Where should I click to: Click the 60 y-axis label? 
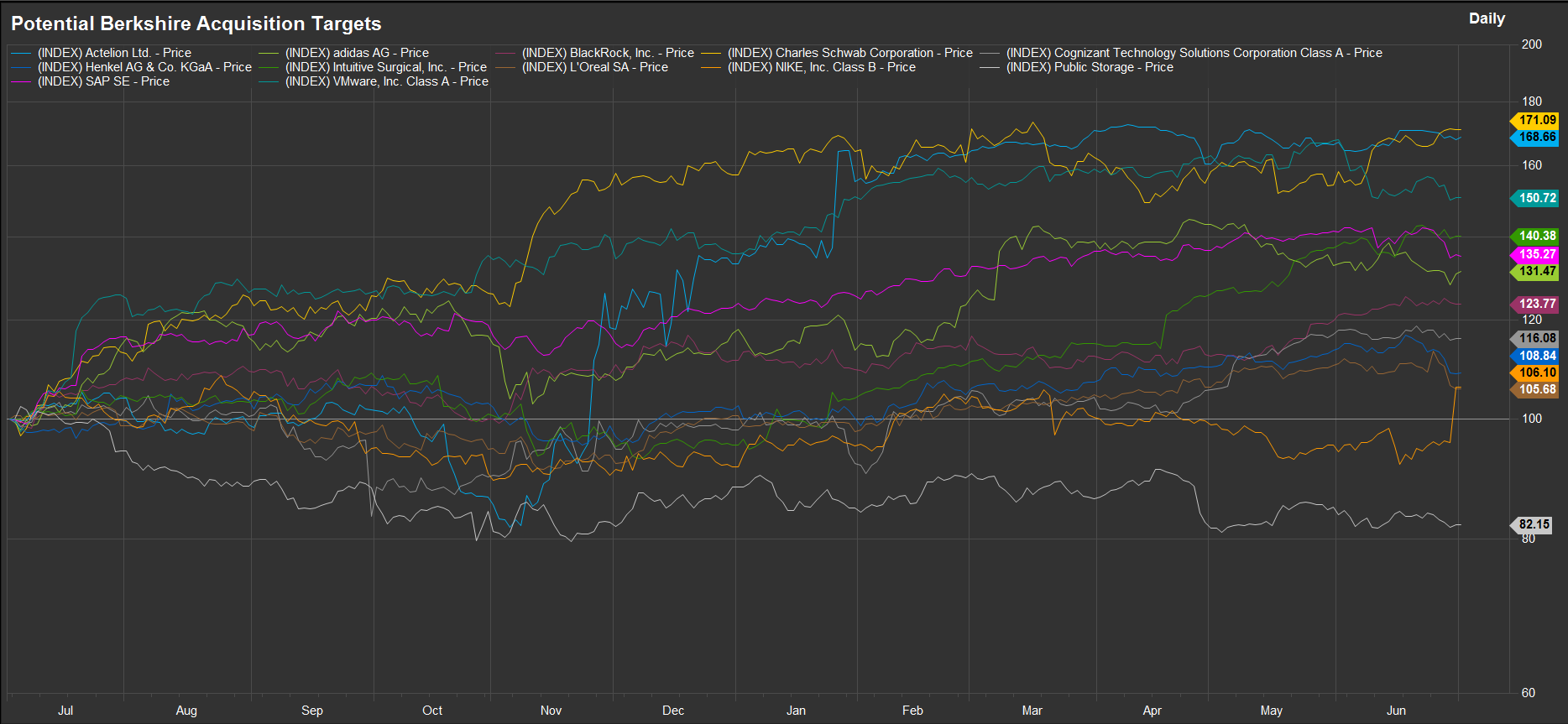coord(1529,693)
